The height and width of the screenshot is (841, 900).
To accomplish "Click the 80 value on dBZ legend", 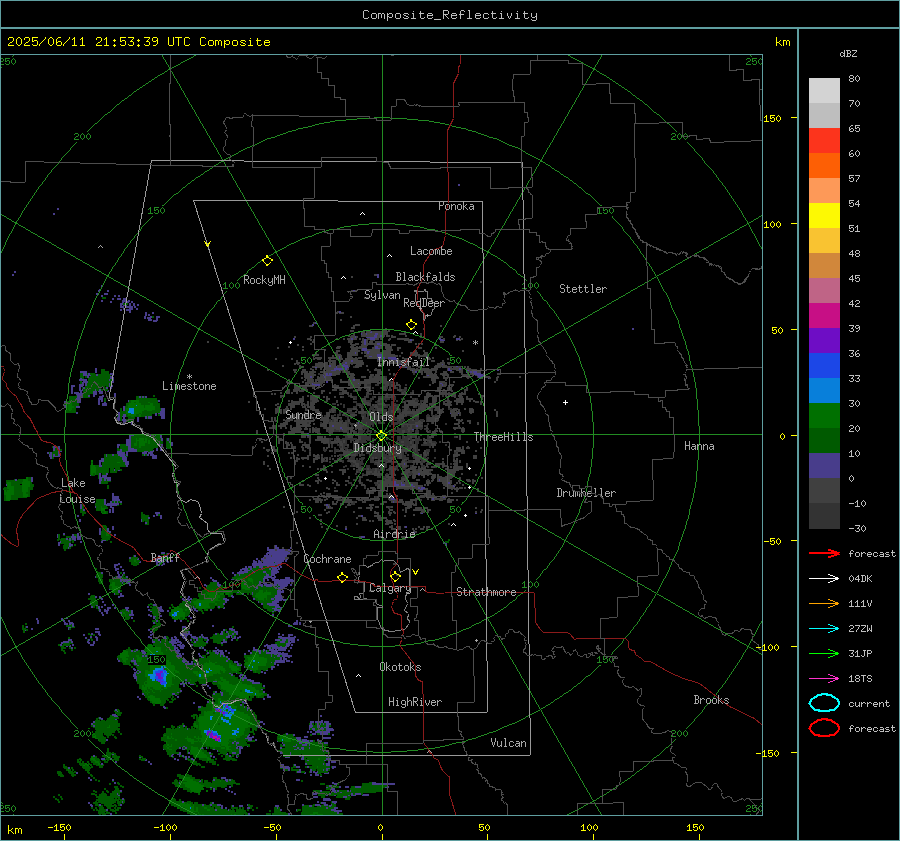I will click(x=854, y=79).
